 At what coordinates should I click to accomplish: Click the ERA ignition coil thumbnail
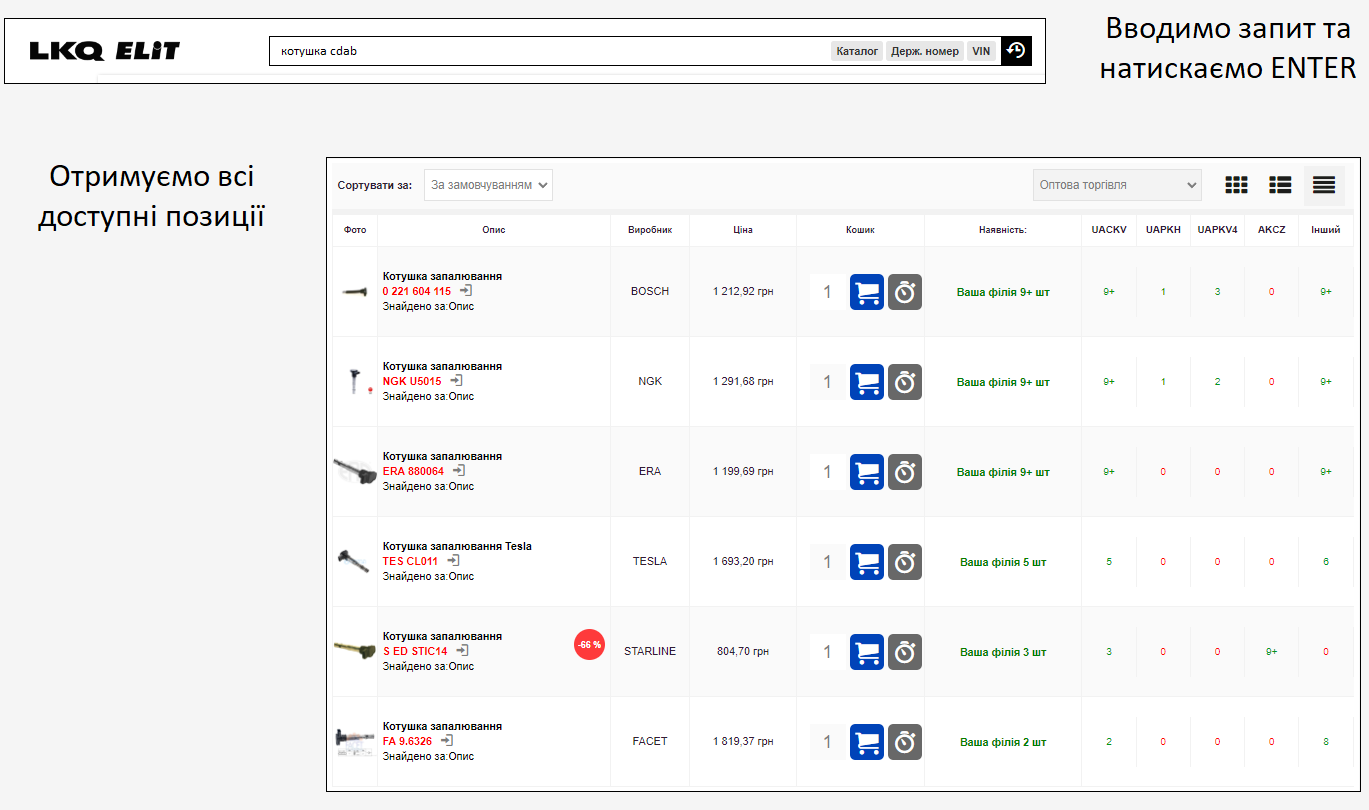click(353, 471)
